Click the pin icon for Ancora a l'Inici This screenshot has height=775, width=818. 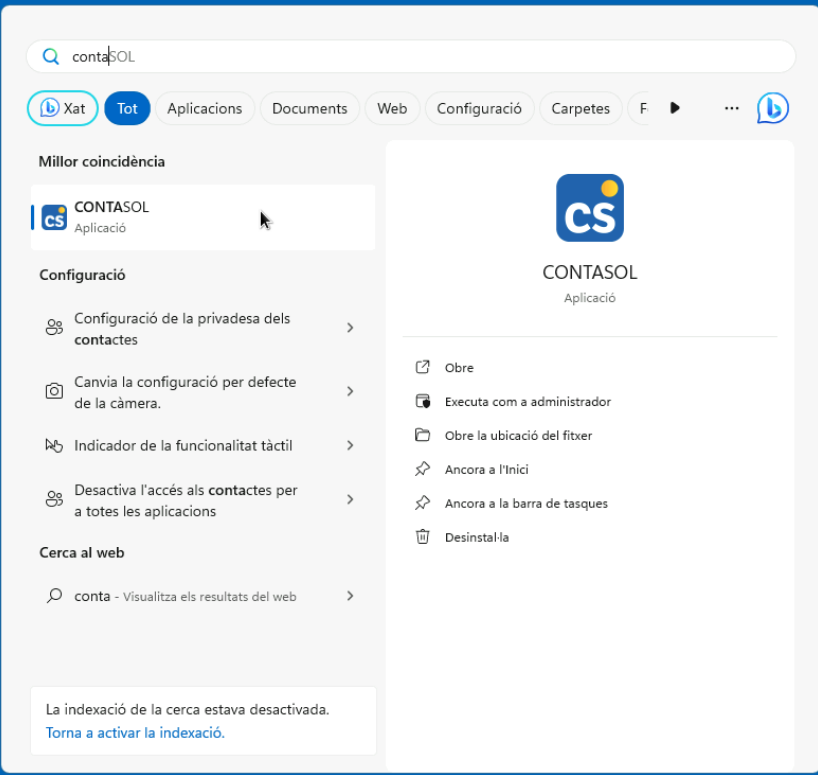pyautogui.click(x=423, y=469)
